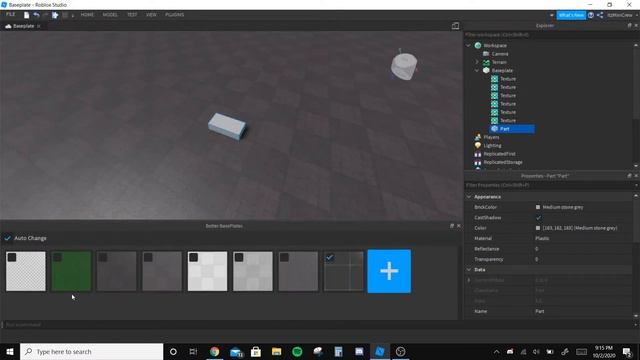640x360 pixels.
Task: Click the New file icon in quick access bar
Action: click(x=26, y=15)
